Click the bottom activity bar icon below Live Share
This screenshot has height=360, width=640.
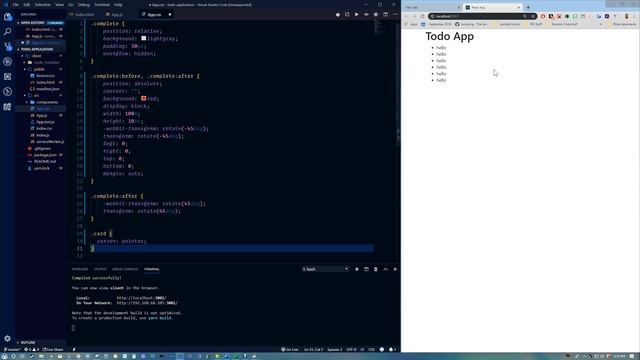(x=7, y=107)
